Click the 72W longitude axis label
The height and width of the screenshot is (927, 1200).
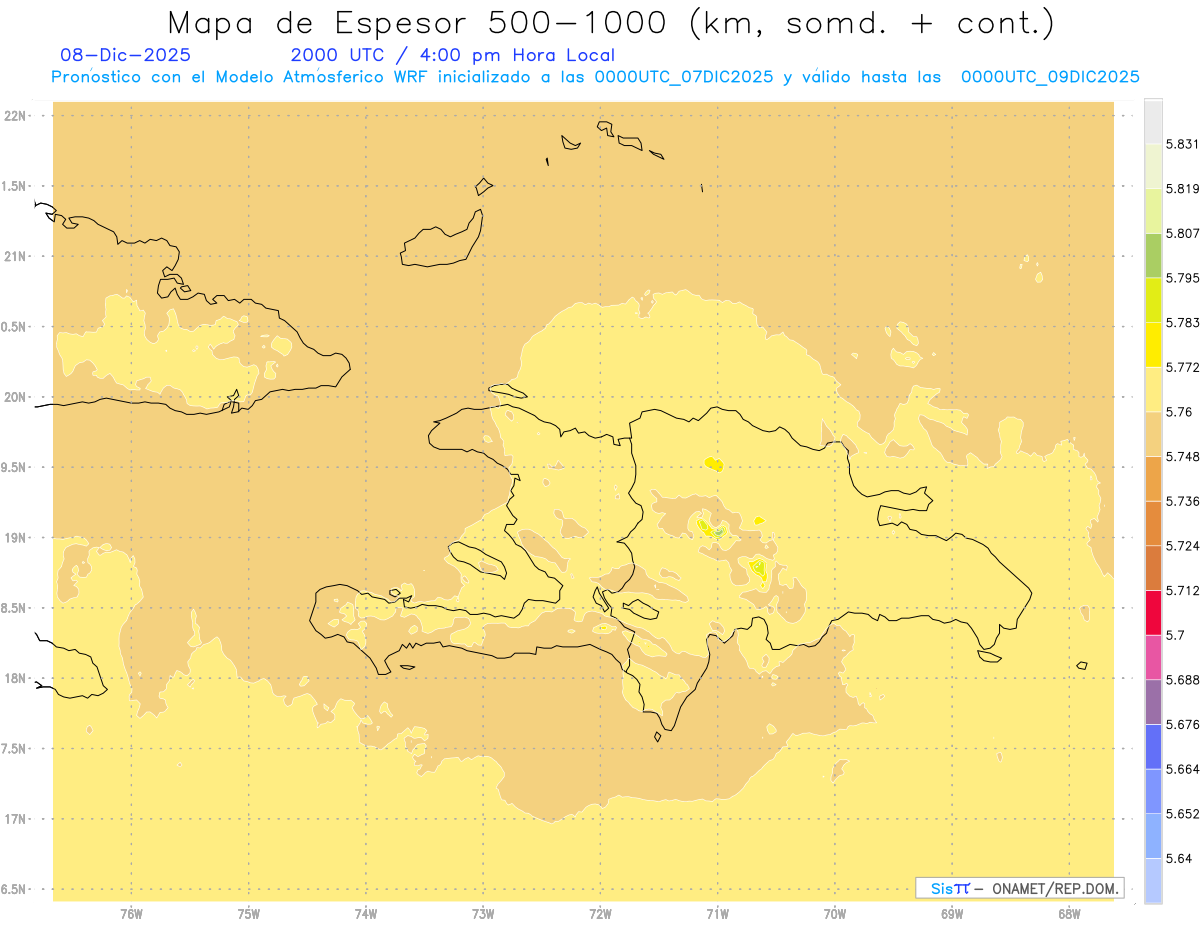[x=600, y=914]
